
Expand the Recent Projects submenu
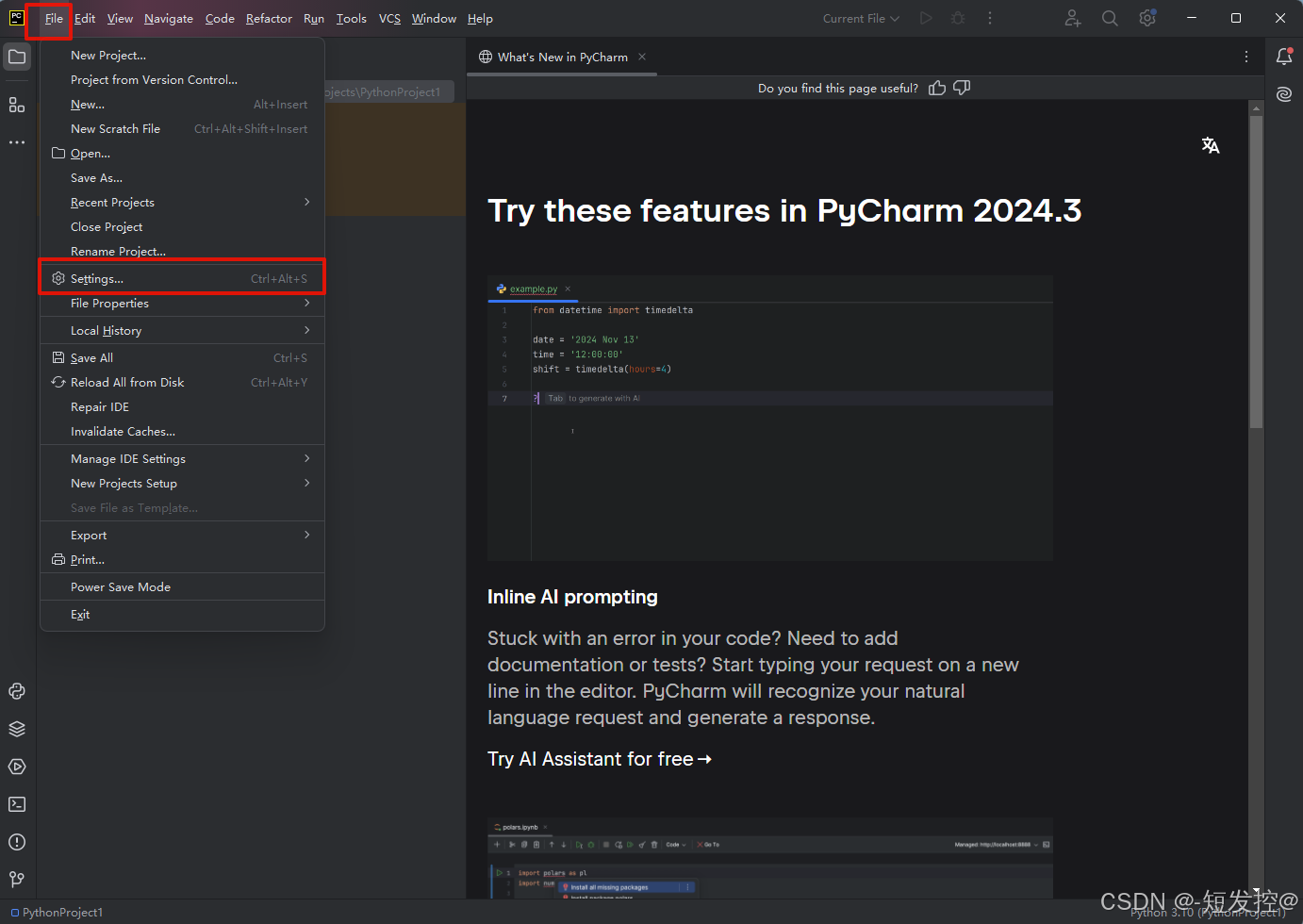[112, 202]
